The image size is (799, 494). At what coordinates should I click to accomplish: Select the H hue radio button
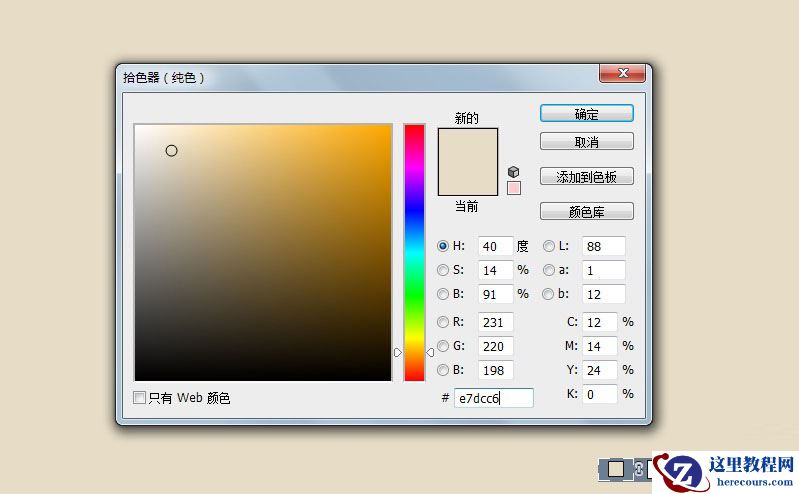[x=443, y=246]
